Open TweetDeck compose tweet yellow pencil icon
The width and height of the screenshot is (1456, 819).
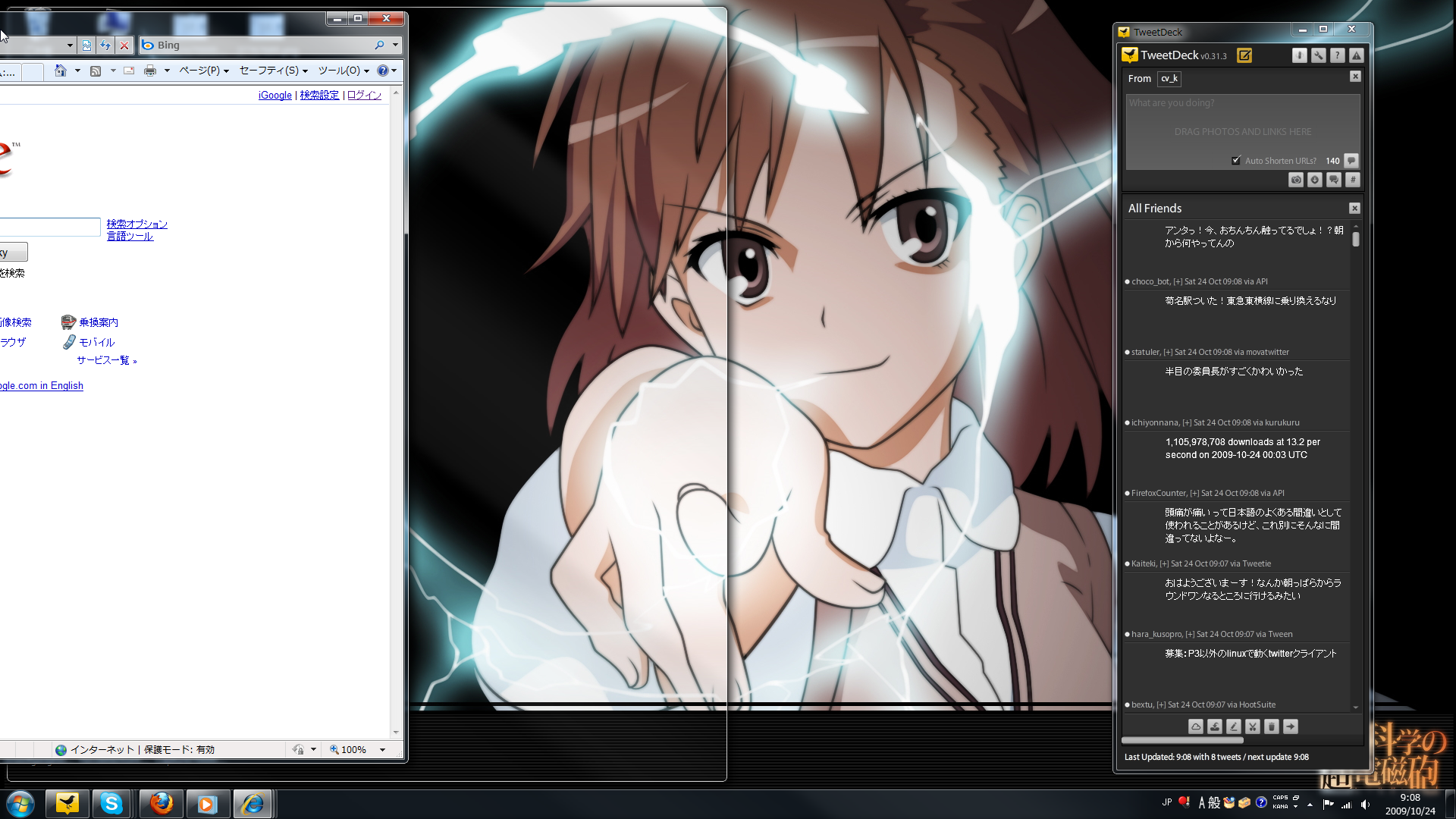tap(1244, 55)
